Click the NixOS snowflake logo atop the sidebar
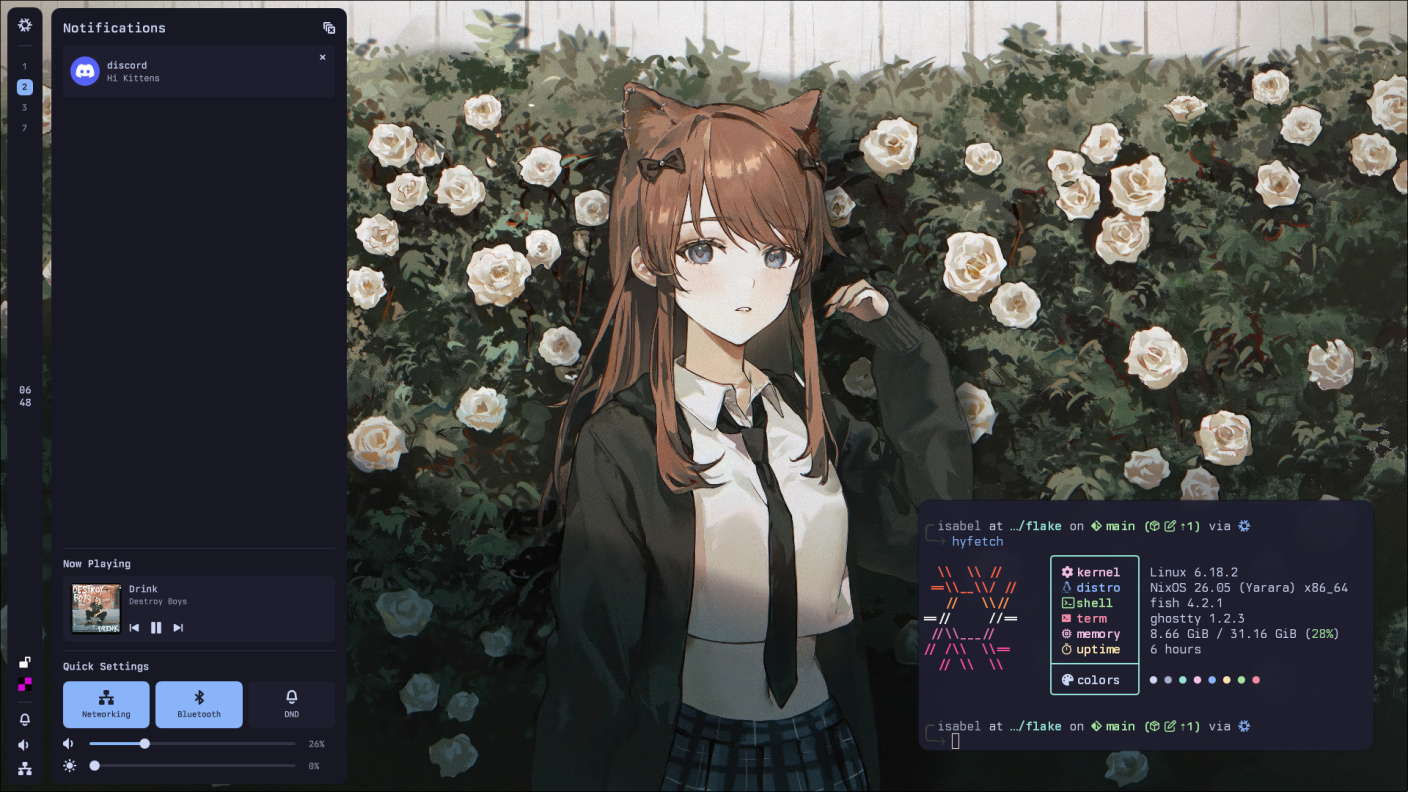The image size is (1408, 792). coord(24,24)
